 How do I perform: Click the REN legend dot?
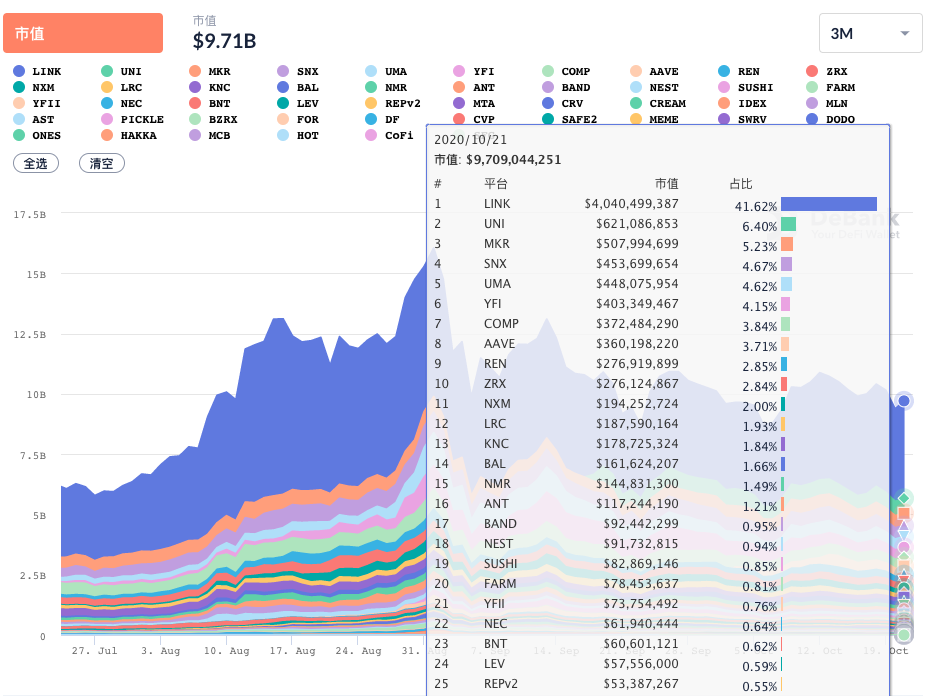pos(724,72)
